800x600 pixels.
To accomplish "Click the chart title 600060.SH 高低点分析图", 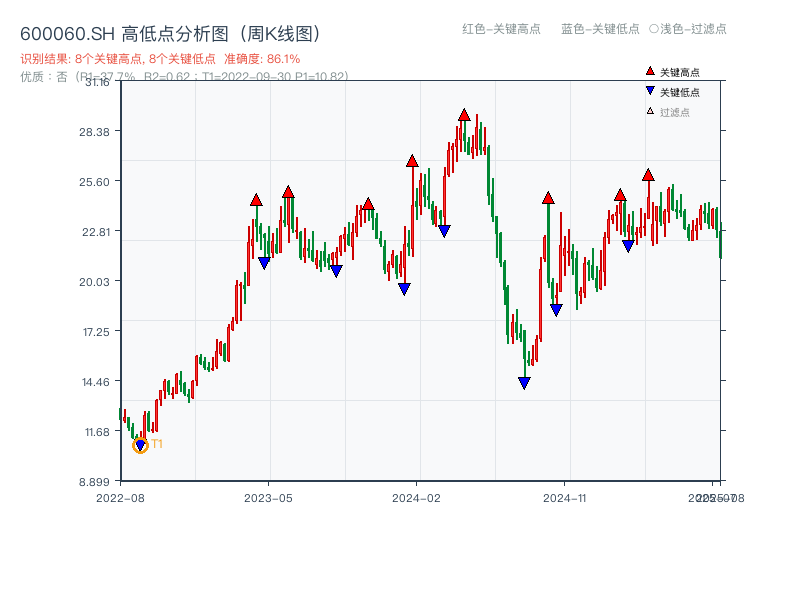I will 171,34.
